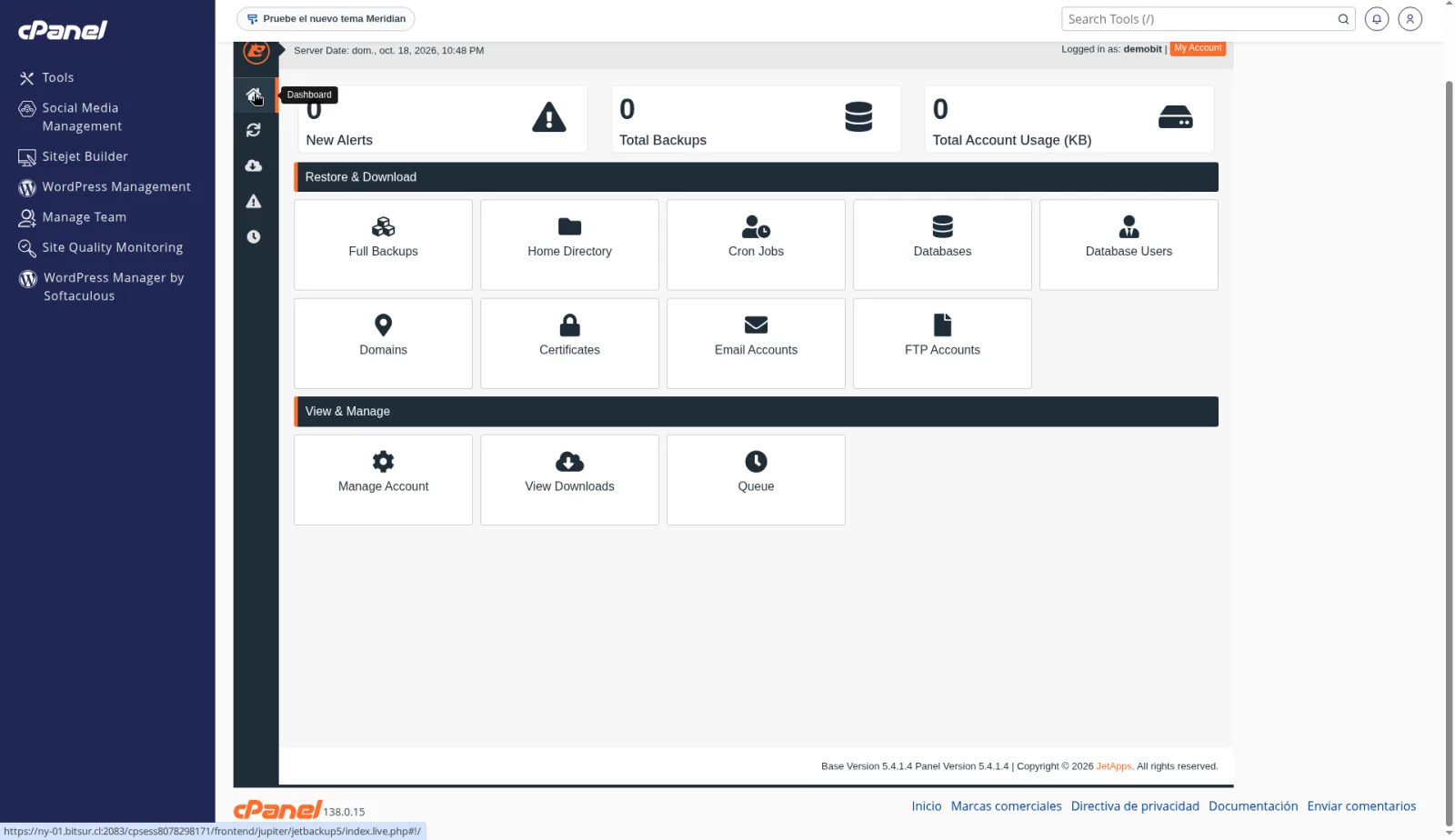Open the JetApps link in footer

(1114, 766)
